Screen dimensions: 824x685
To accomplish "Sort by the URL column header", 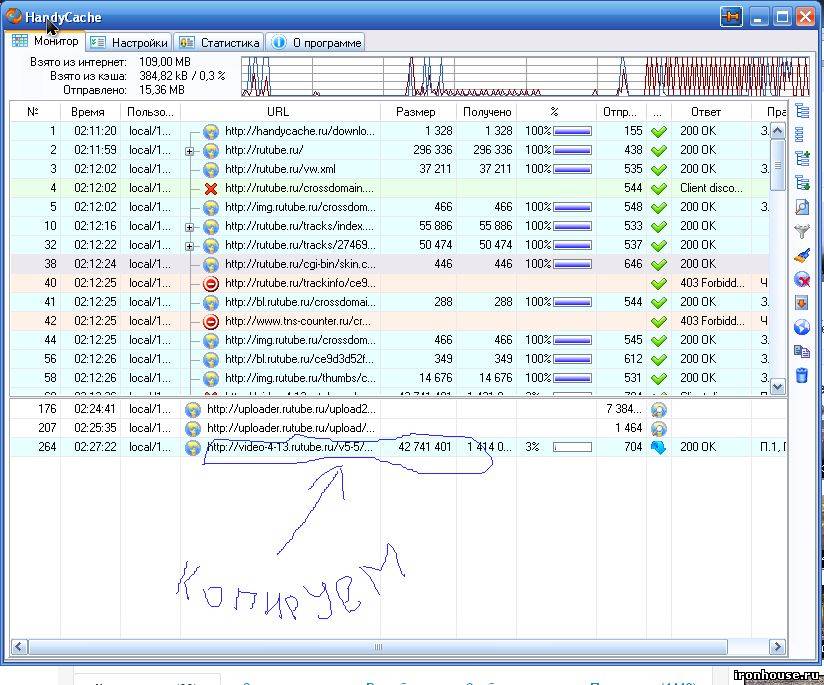I will [280, 111].
